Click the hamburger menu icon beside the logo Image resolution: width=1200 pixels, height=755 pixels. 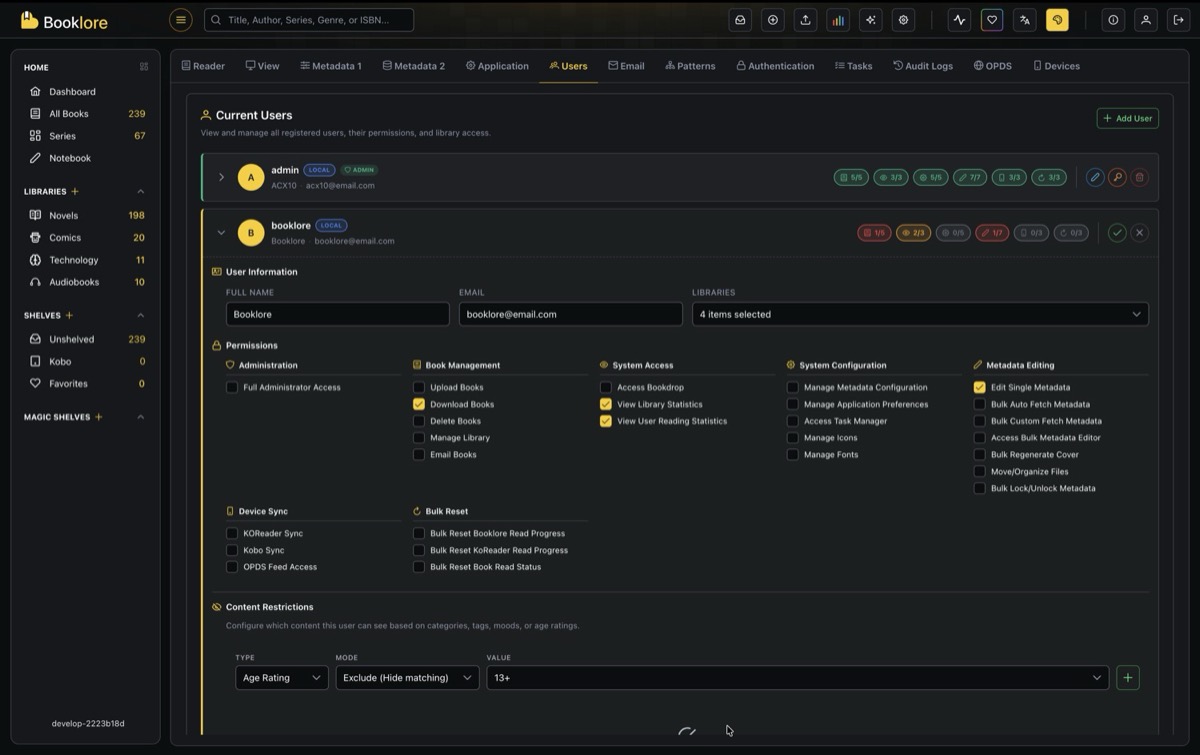coord(181,20)
